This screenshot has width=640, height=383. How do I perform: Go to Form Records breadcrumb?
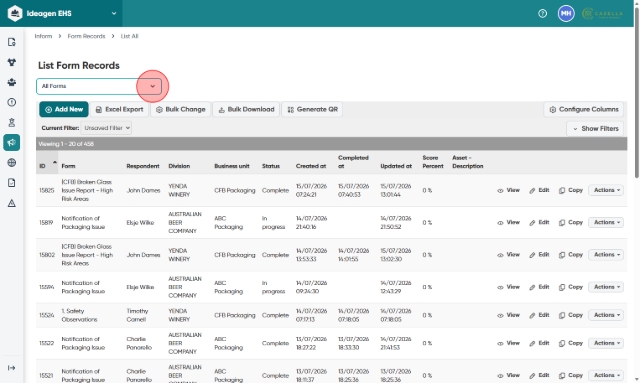click(86, 36)
